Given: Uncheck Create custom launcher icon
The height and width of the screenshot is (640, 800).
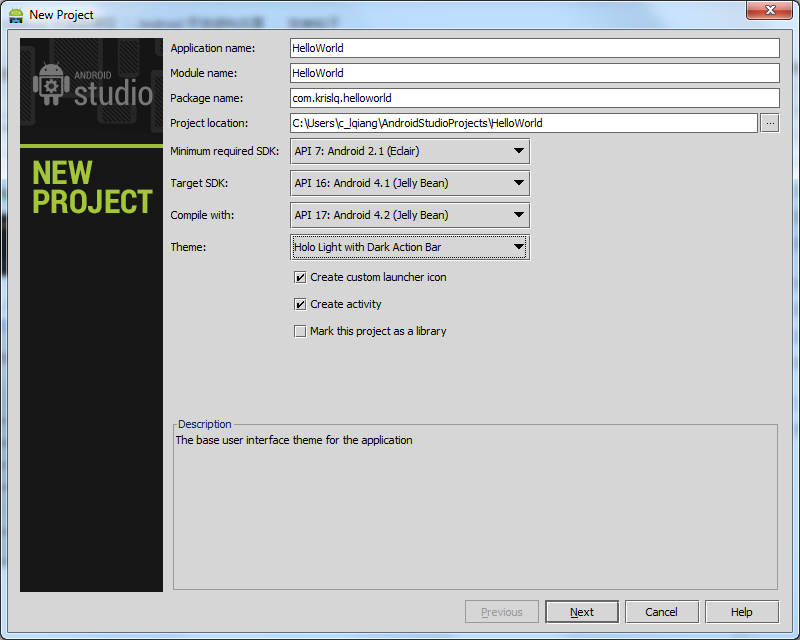Looking at the screenshot, I should 300,278.
